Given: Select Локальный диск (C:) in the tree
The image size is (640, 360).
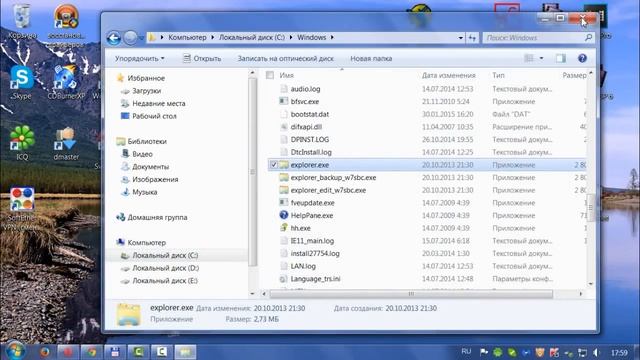Looking at the screenshot, I should click(165, 255).
